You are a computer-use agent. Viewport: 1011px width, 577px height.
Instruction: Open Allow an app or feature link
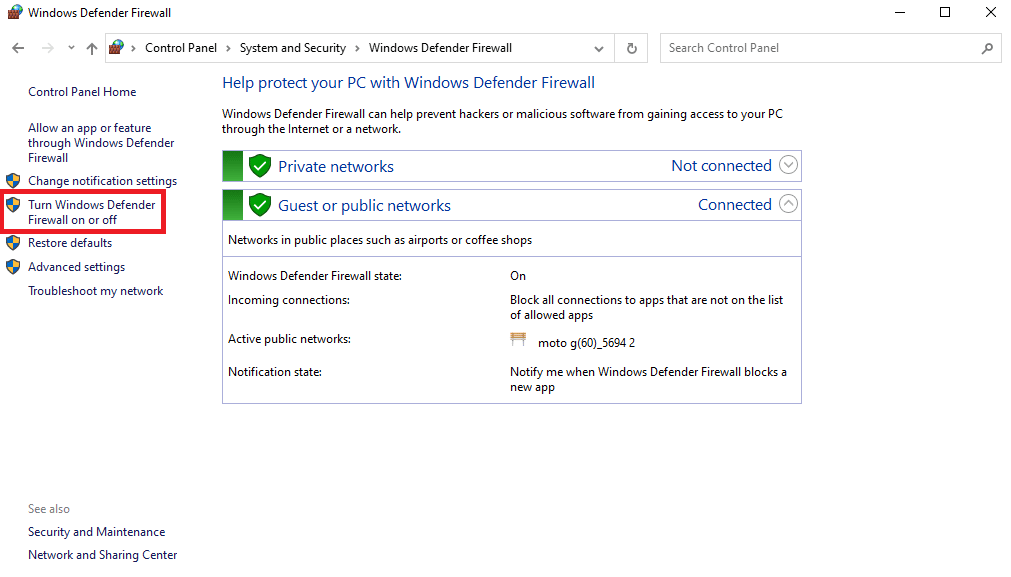[101, 142]
